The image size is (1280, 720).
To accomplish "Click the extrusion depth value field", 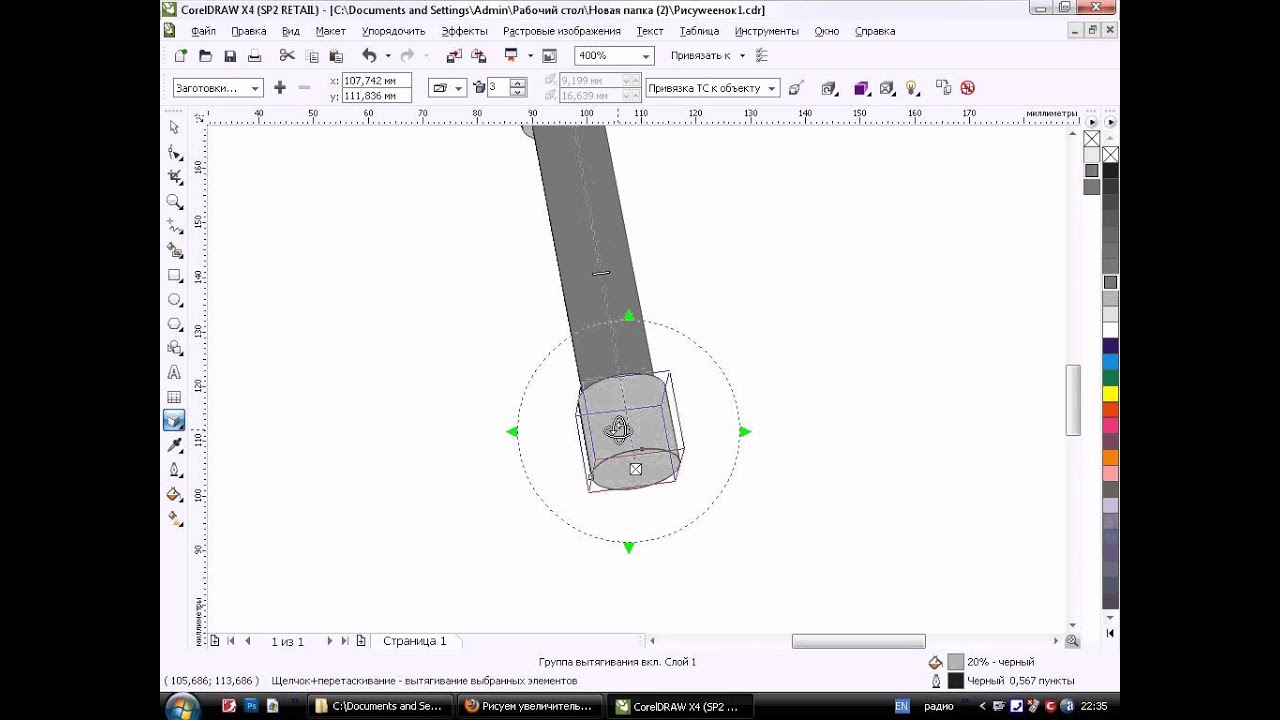I will click(x=497, y=88).
